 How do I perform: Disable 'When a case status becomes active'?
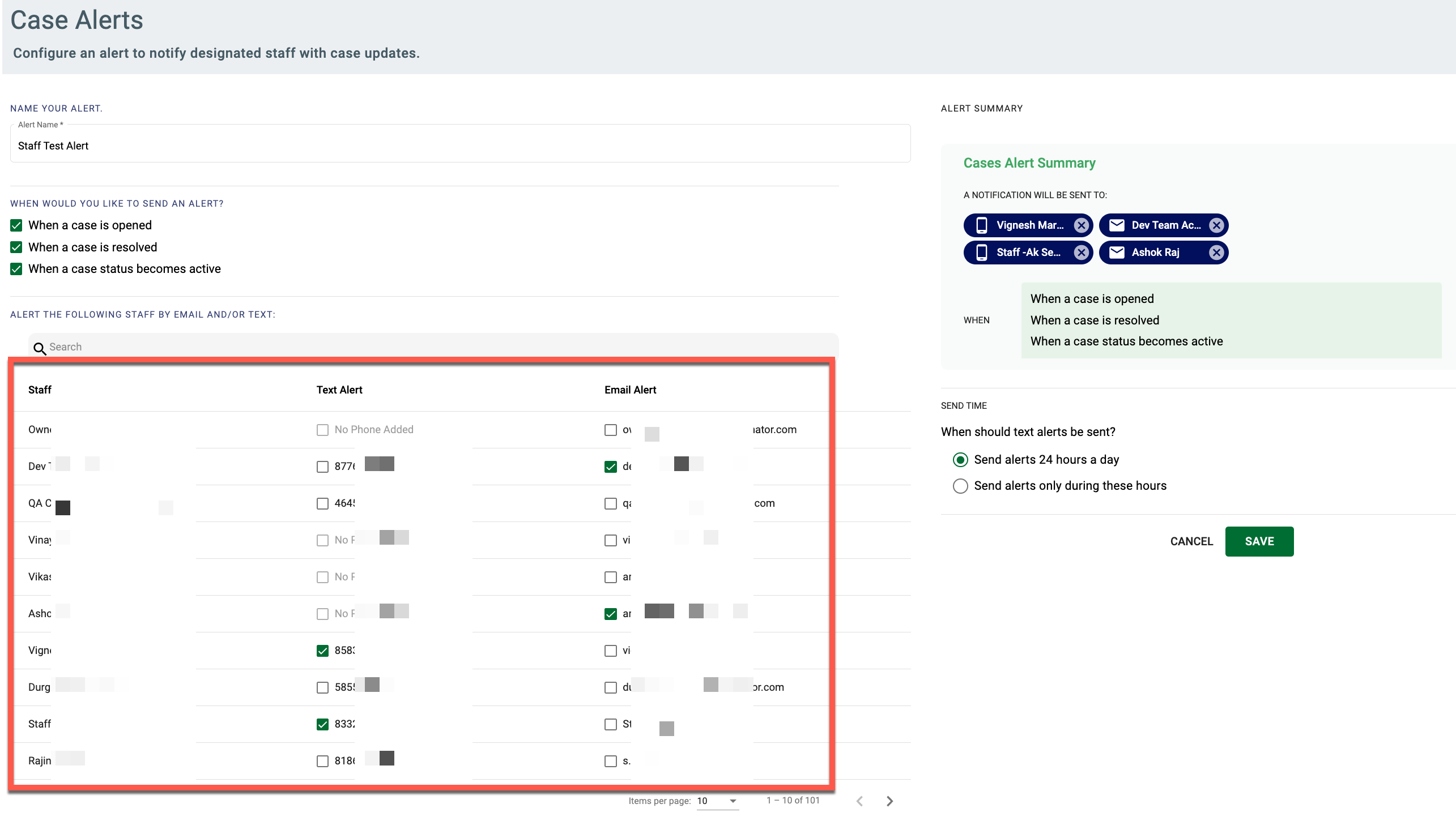pyautogui.click(x=15, y=269)
